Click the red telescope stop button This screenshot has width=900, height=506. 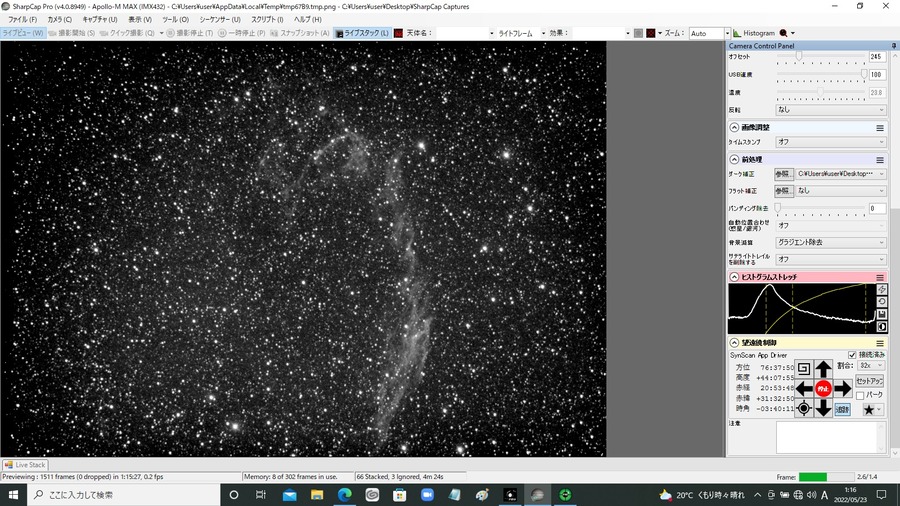[823, 388]
